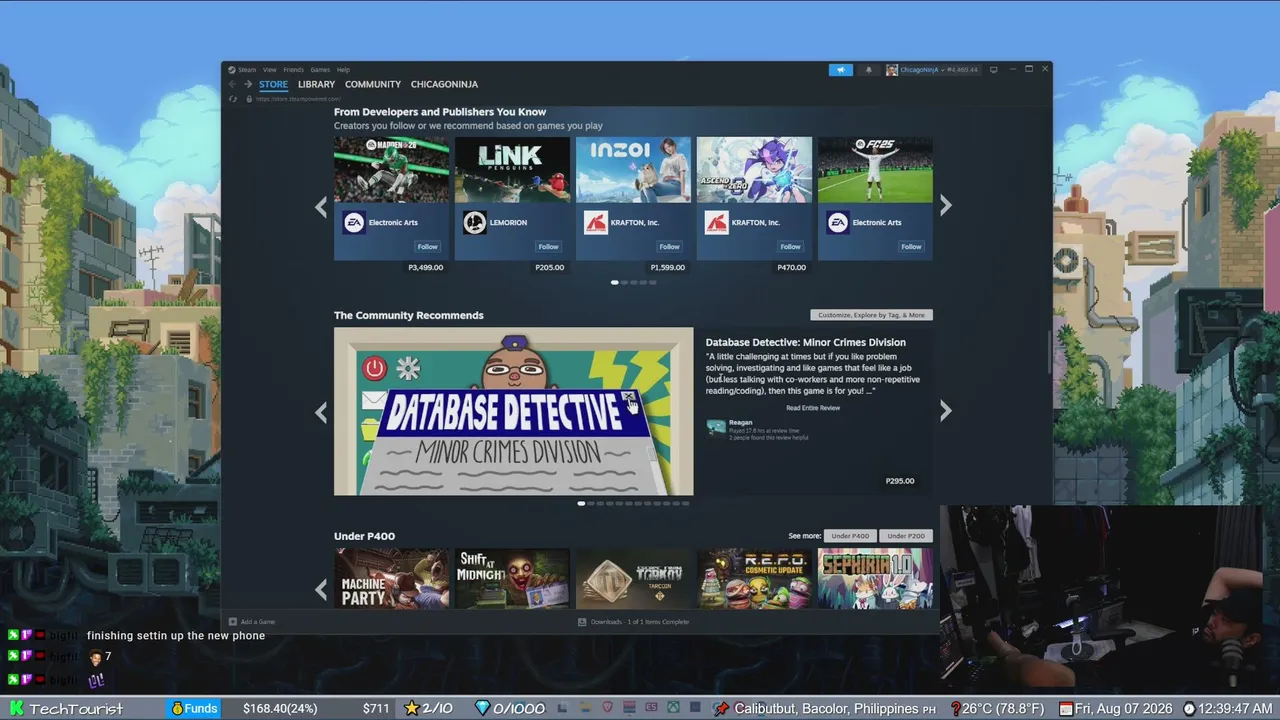Switch Steam to Big Picture mode

(993, 70)
